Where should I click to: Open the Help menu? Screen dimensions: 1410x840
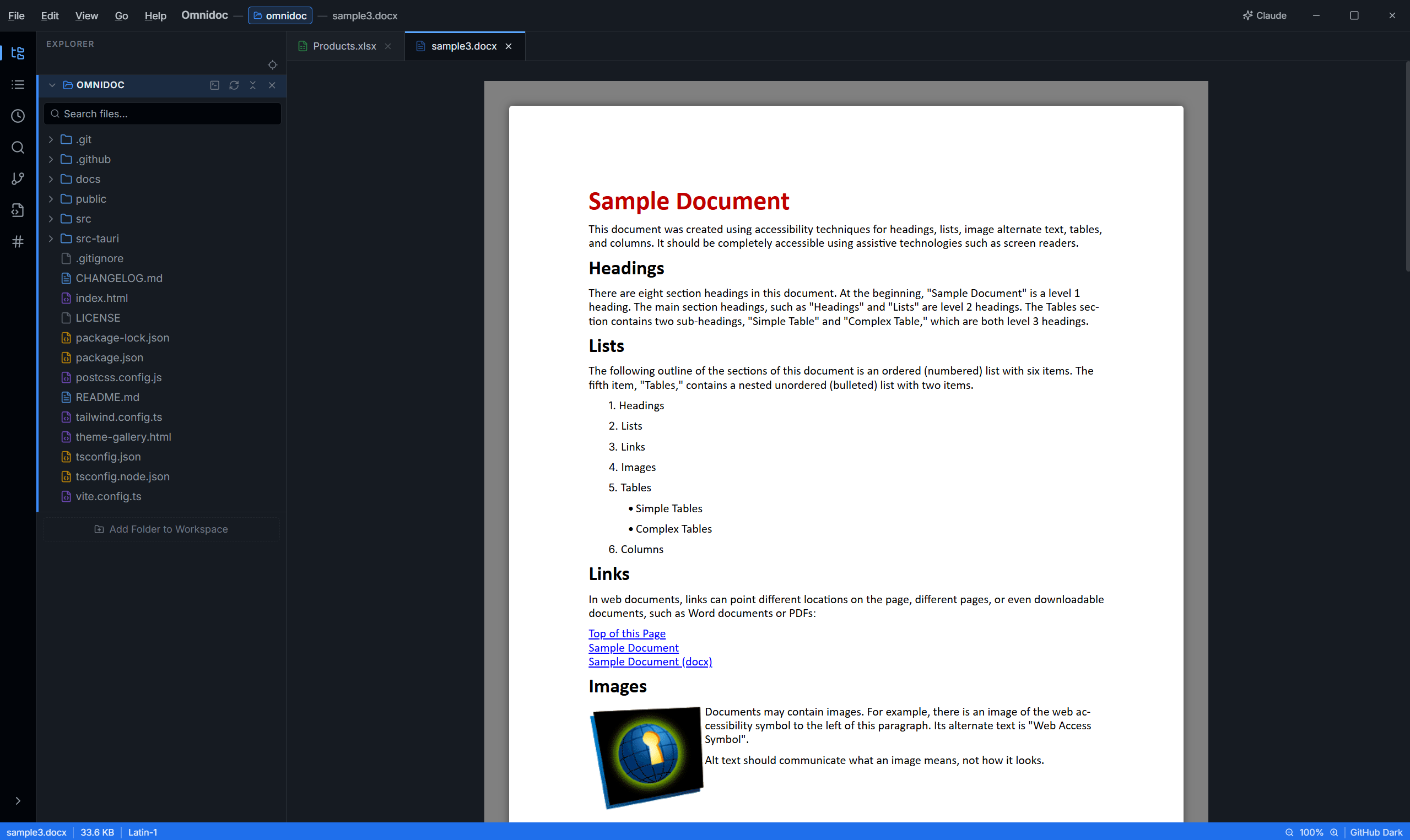coord(155,16)
